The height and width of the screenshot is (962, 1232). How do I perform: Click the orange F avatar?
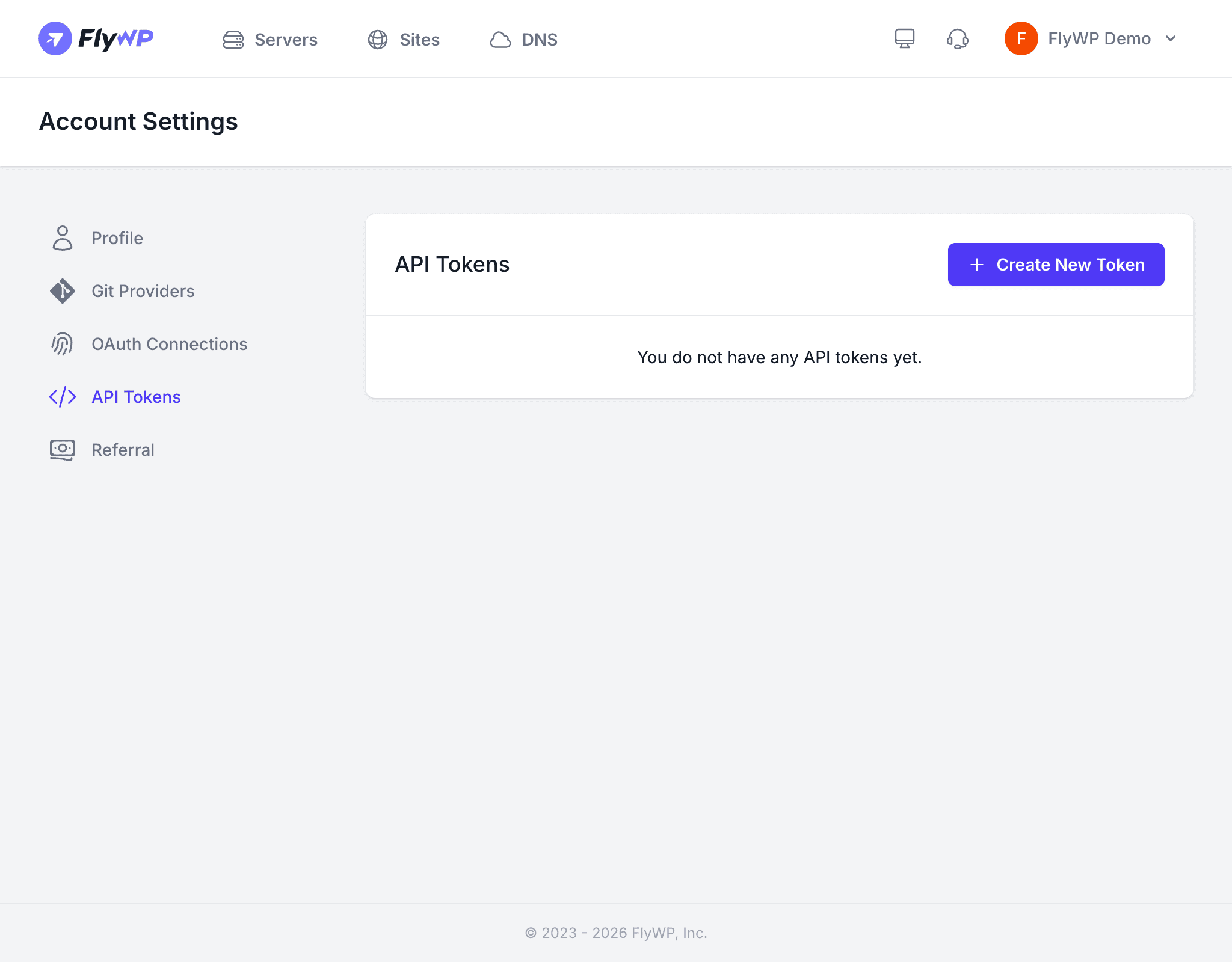(x=1021, y=38)
